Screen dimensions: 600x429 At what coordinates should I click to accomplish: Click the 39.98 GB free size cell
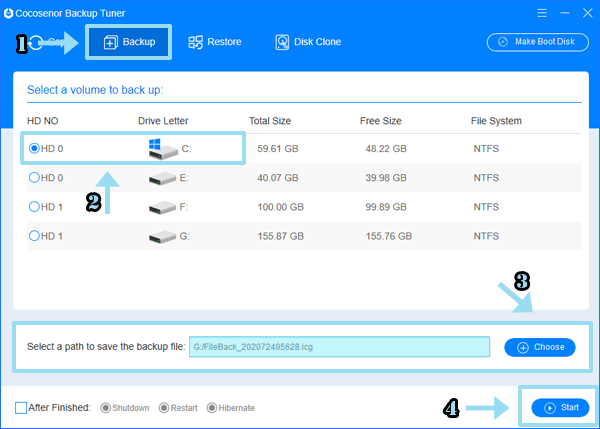[386, 178]
